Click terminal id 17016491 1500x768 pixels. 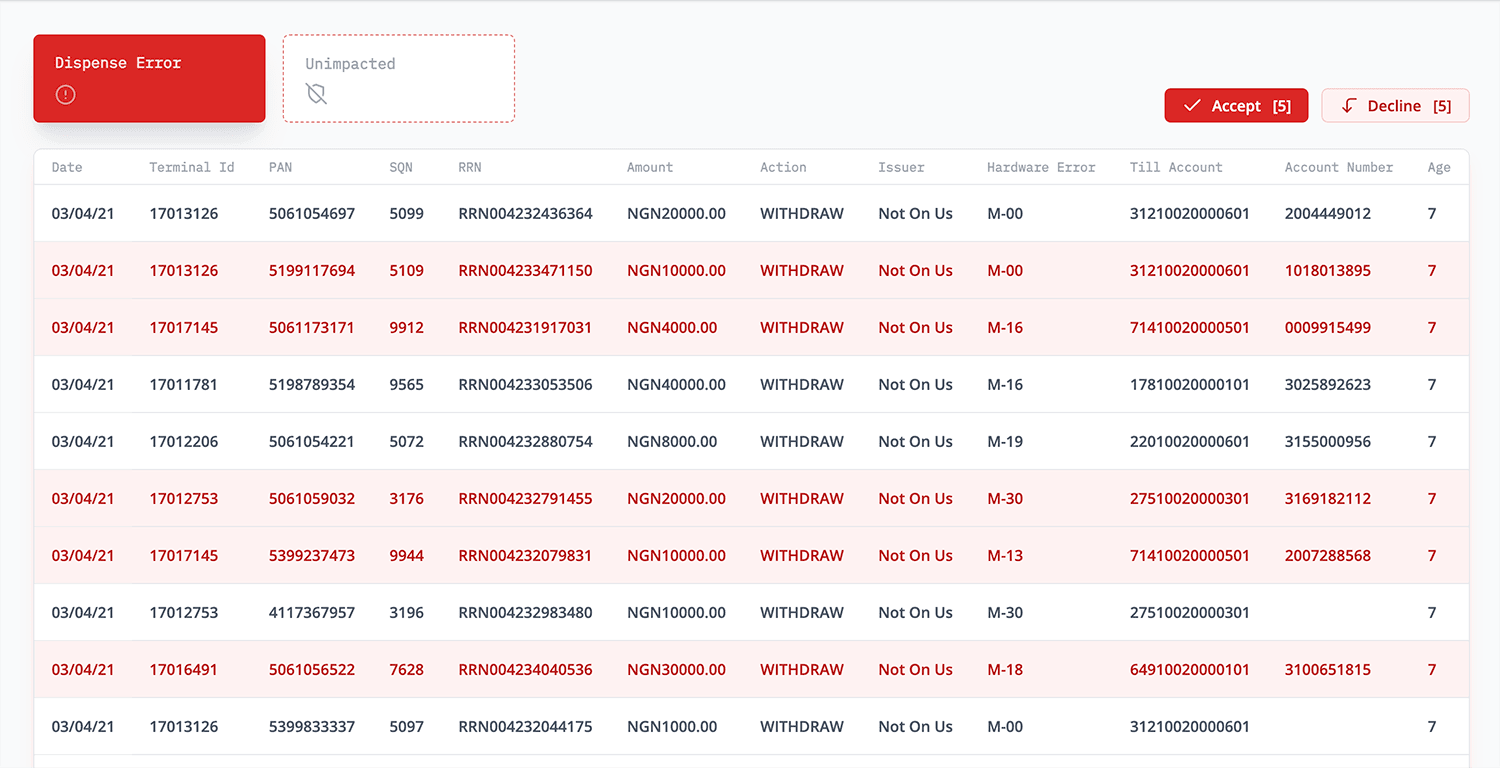pos(184,669)
